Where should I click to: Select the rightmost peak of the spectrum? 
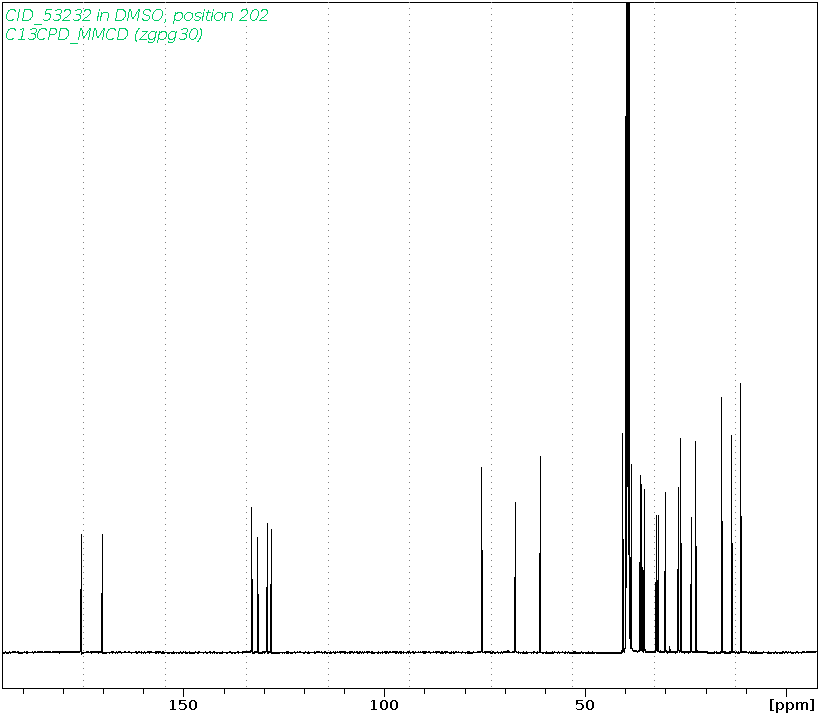[x=740, y=517]
